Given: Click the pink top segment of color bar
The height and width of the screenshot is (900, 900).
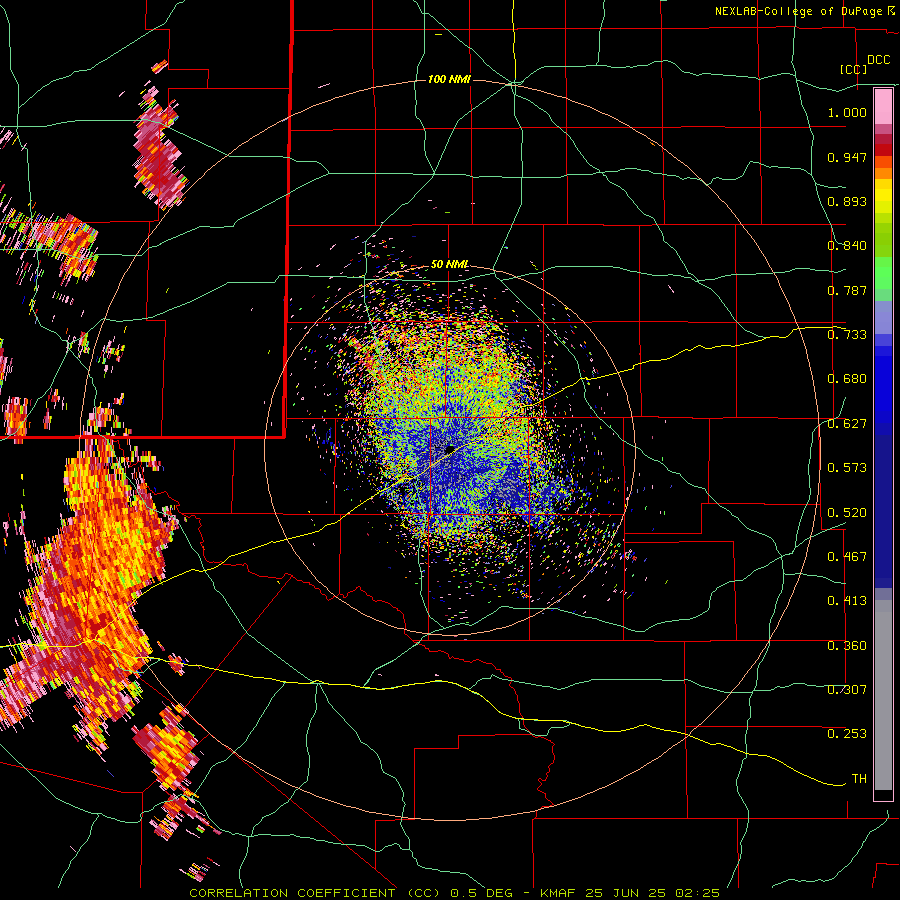Looking at the screenshot, I should (883, 106).
